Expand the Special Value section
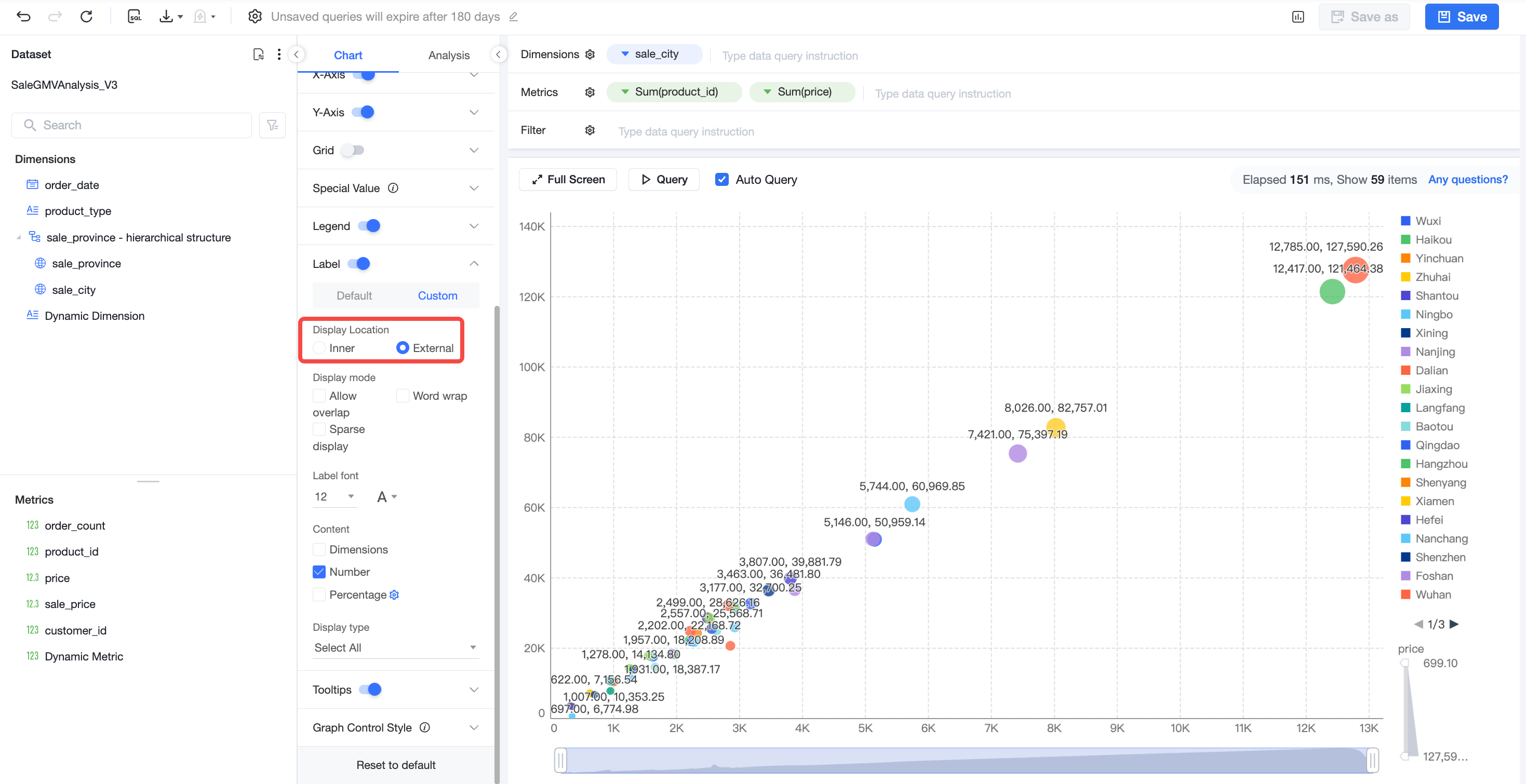1526x784 pixels. [396, 188]
